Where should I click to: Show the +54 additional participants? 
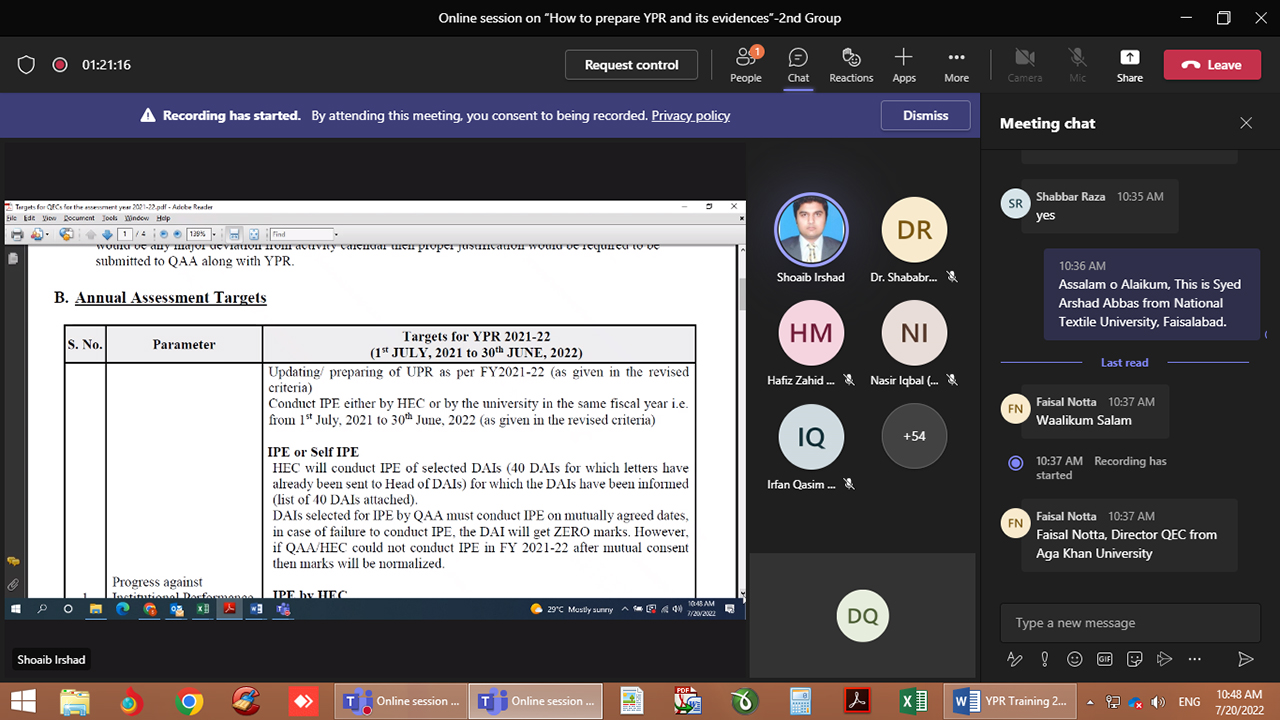coord(914,436)
